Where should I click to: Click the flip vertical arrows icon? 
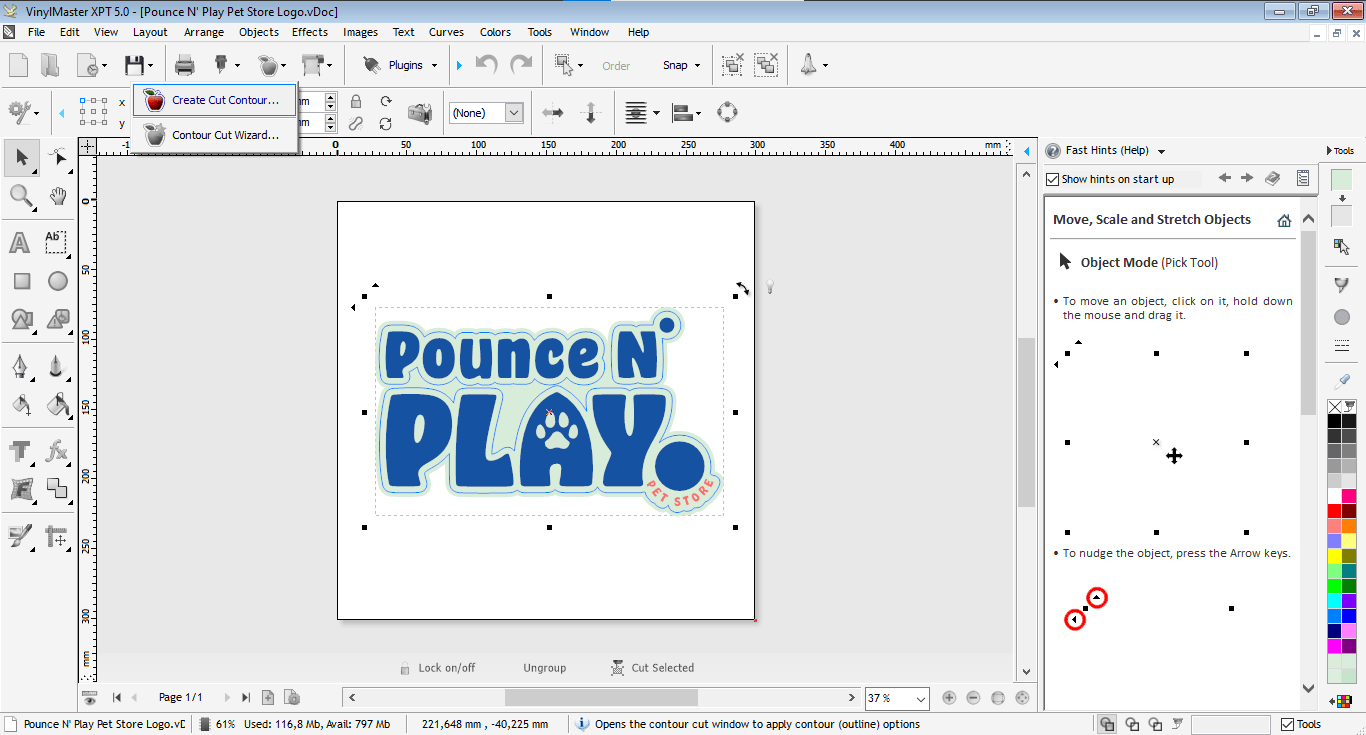[x=590, y=113]
